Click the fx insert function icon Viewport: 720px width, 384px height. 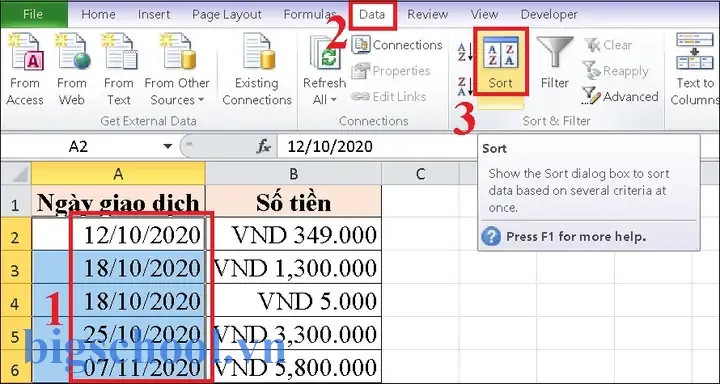264,147
